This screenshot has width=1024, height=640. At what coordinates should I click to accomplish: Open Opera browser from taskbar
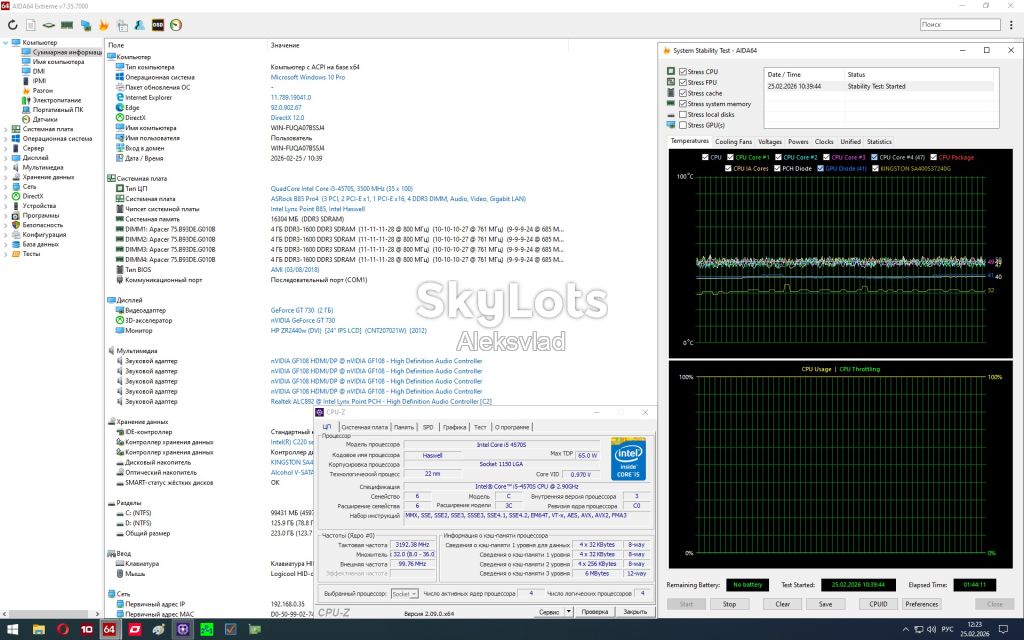click(x=63, y=630)
